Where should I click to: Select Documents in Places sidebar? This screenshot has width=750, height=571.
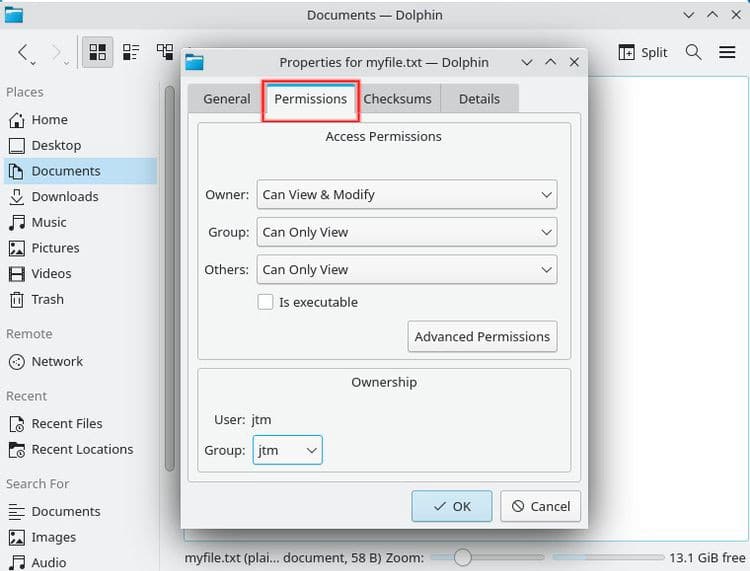tap(80, 171)
